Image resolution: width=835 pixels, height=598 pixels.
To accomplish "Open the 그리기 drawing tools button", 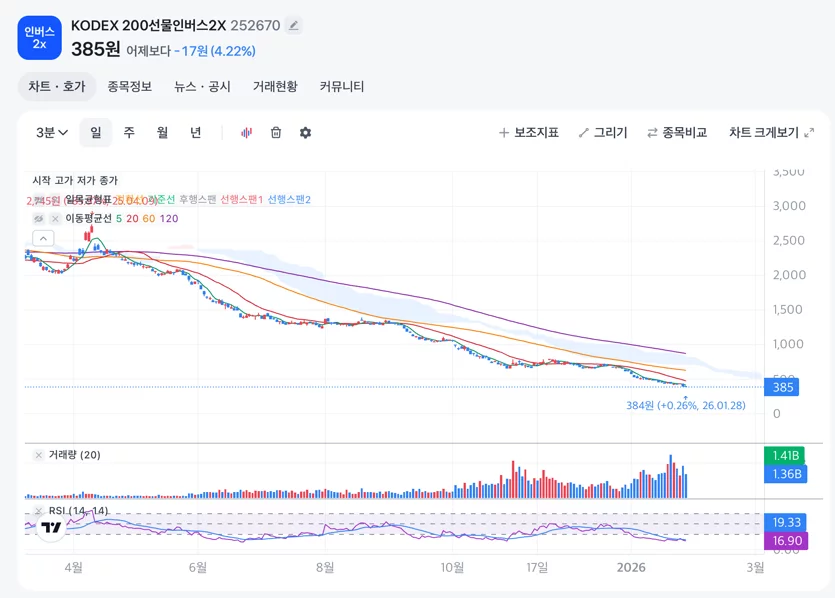I will pos(603,133).
